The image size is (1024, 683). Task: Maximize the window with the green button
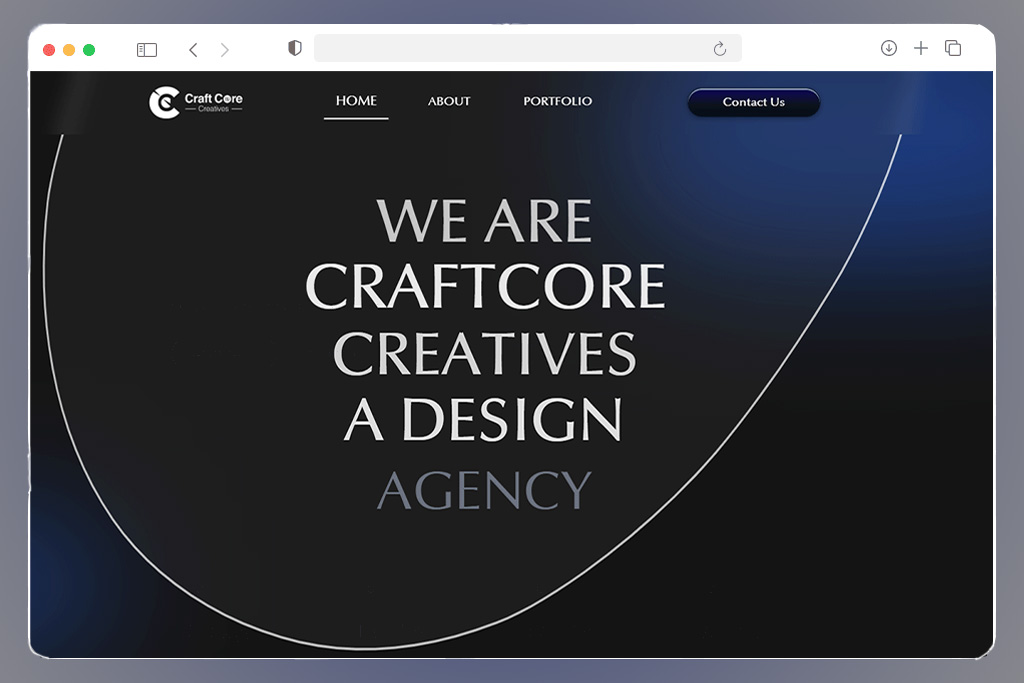tap(89, 50)
